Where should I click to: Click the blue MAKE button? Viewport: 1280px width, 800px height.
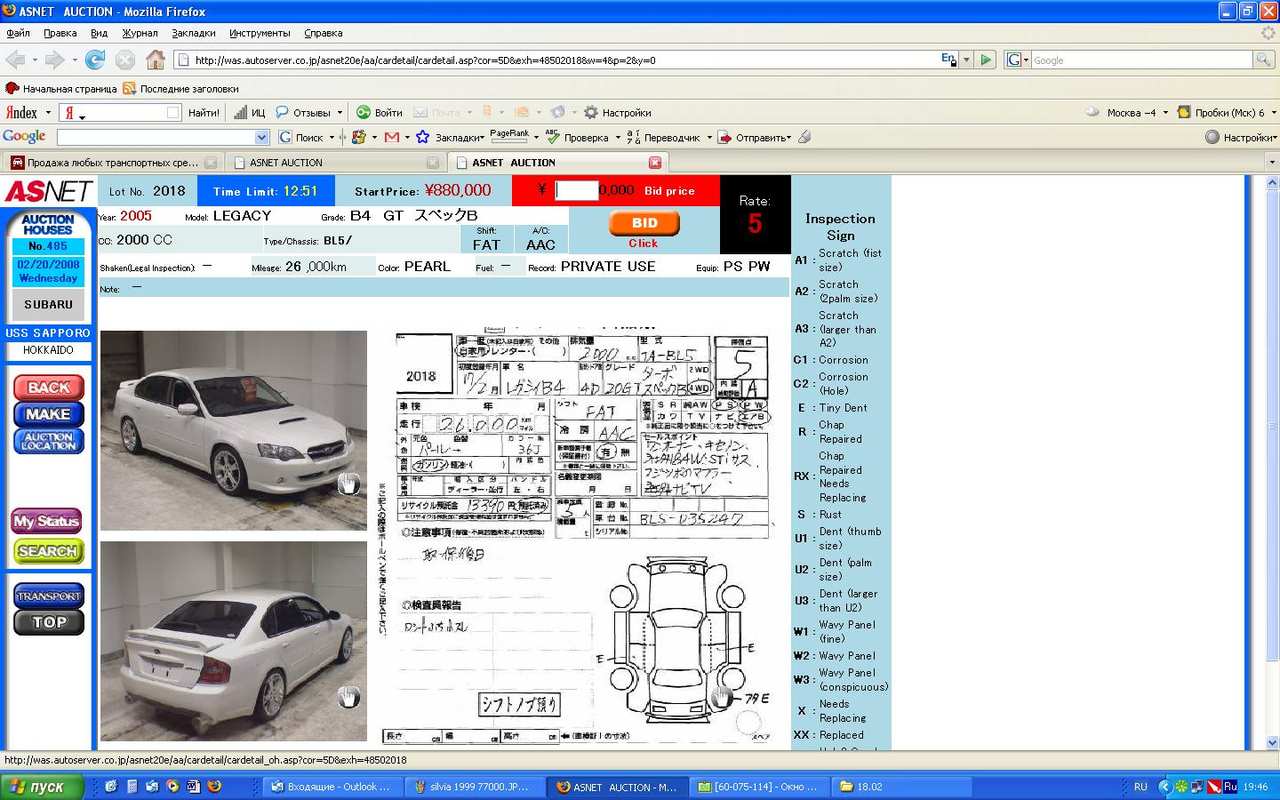[48, 413]
